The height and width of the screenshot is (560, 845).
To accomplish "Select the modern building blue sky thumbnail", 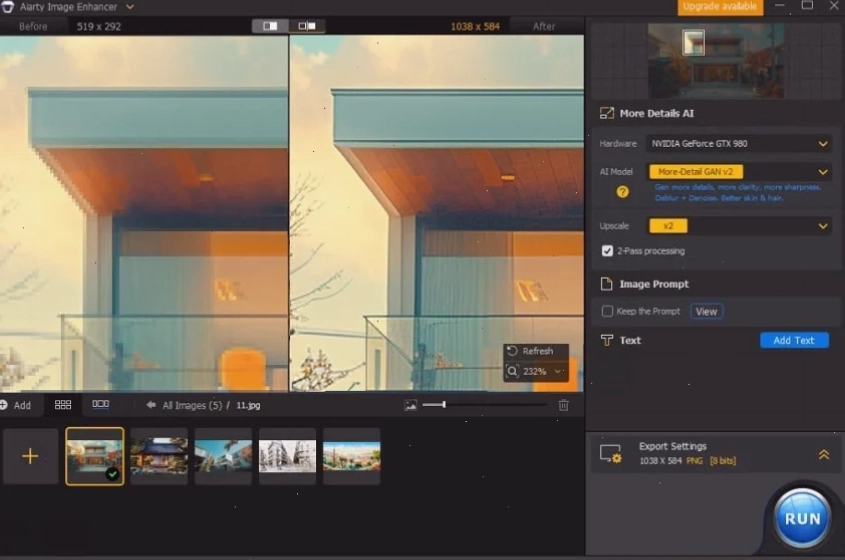I will point(223,457).
